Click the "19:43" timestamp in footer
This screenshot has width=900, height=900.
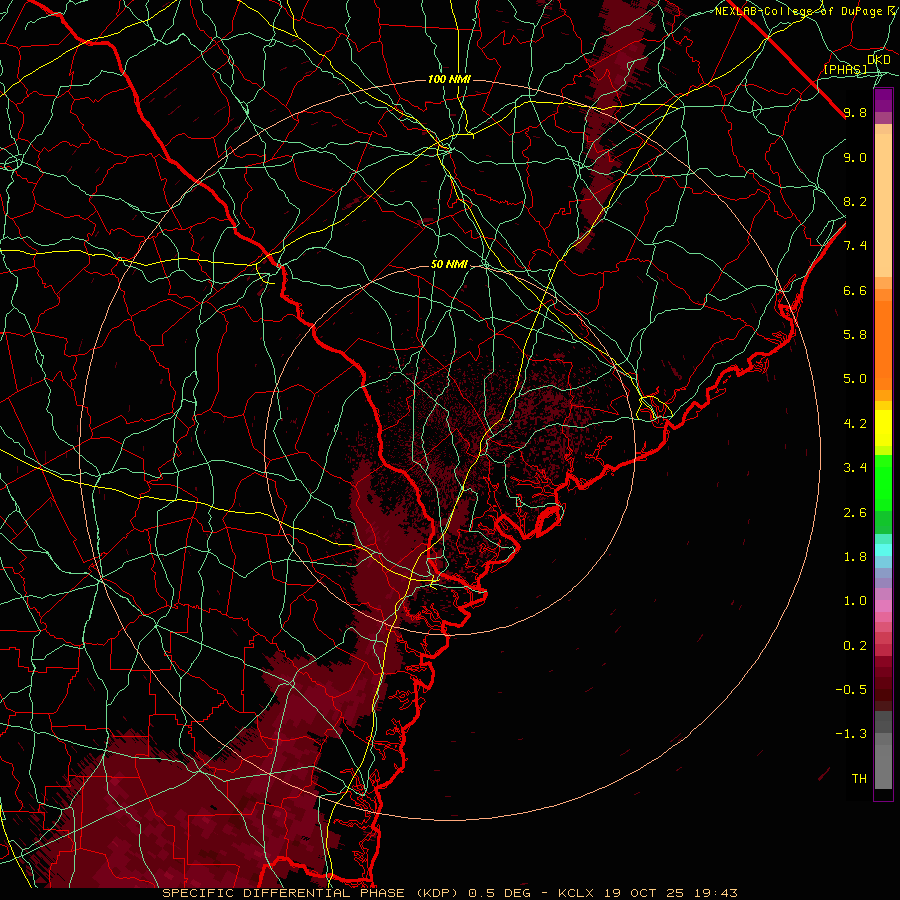point(715,893)
